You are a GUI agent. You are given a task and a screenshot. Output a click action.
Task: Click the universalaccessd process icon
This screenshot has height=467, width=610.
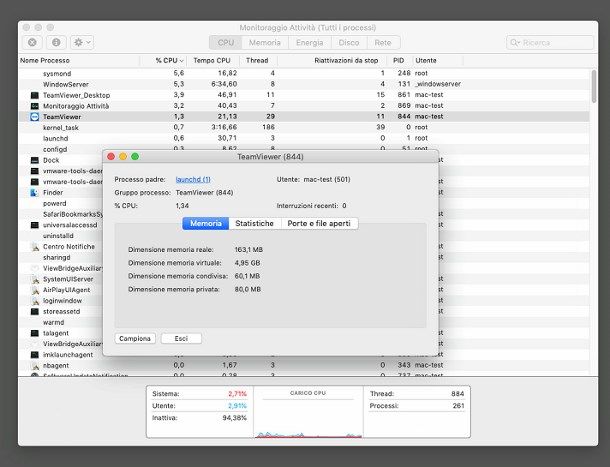35,225
